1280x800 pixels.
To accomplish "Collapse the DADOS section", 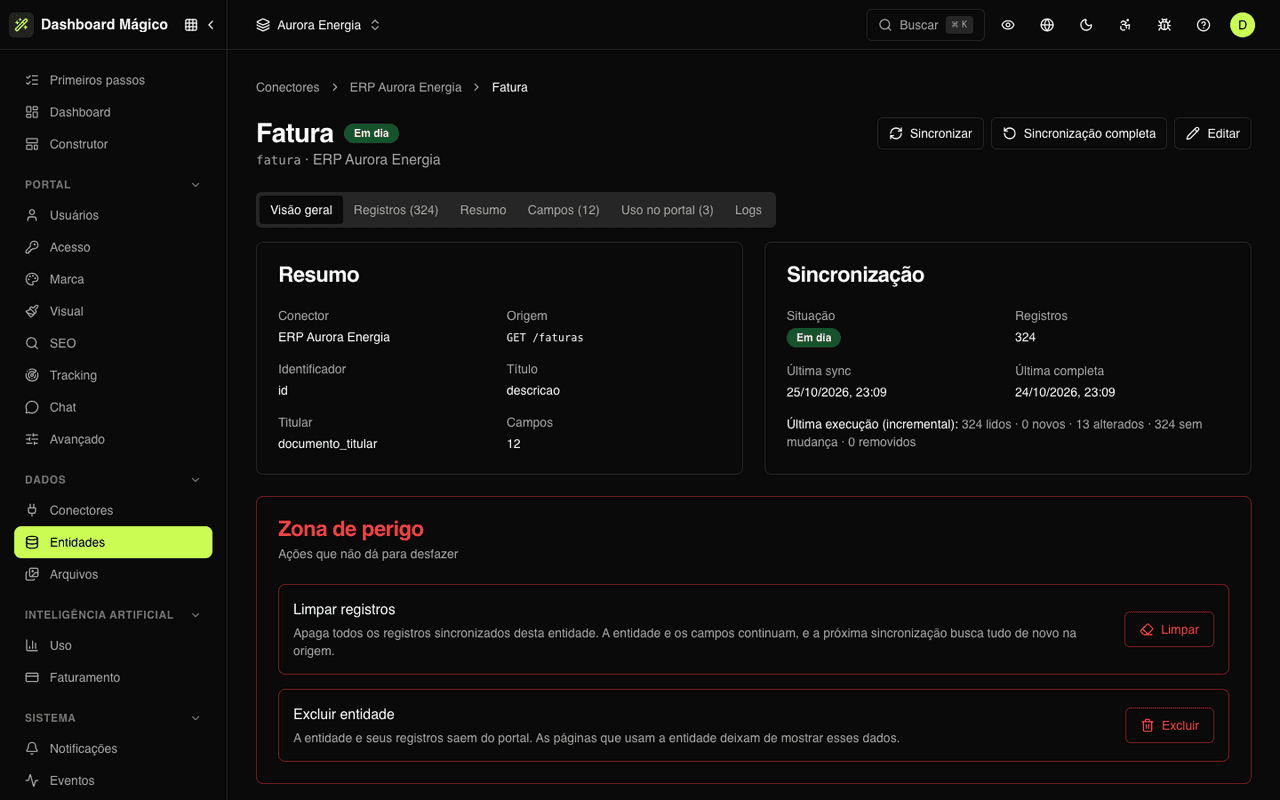I will coord(113,479).
